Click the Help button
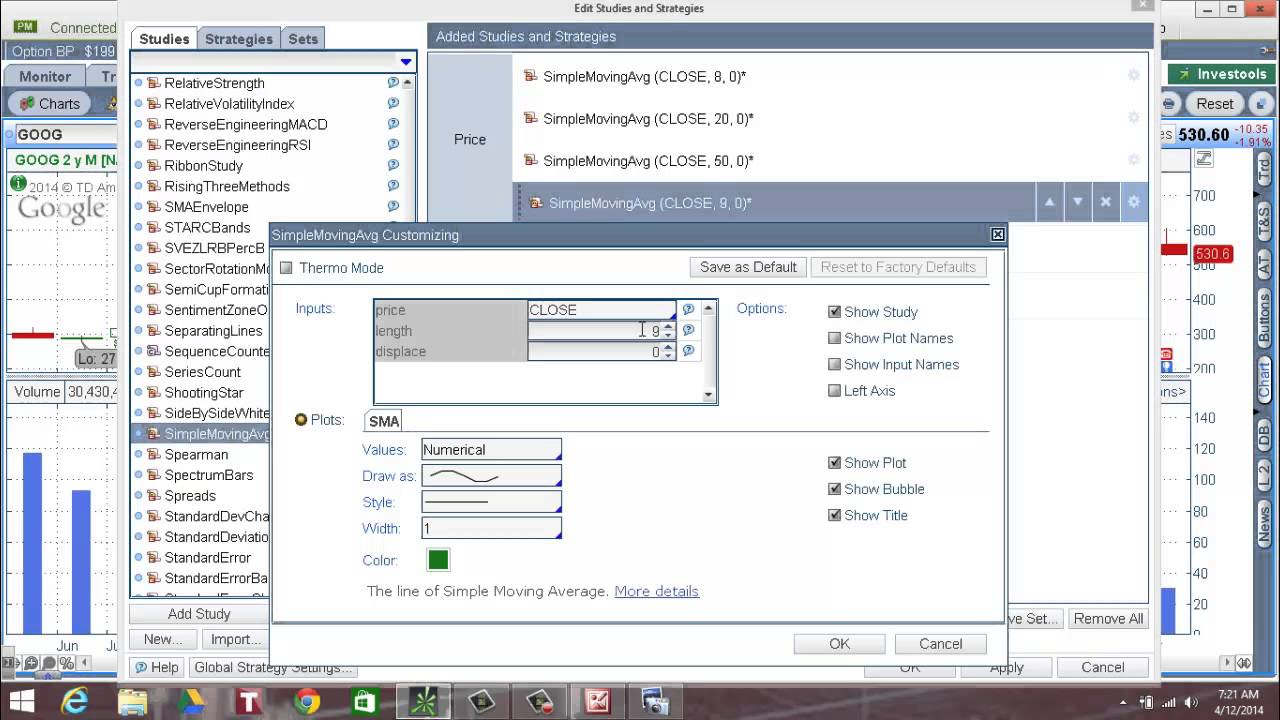 click(x=157, y=667)
